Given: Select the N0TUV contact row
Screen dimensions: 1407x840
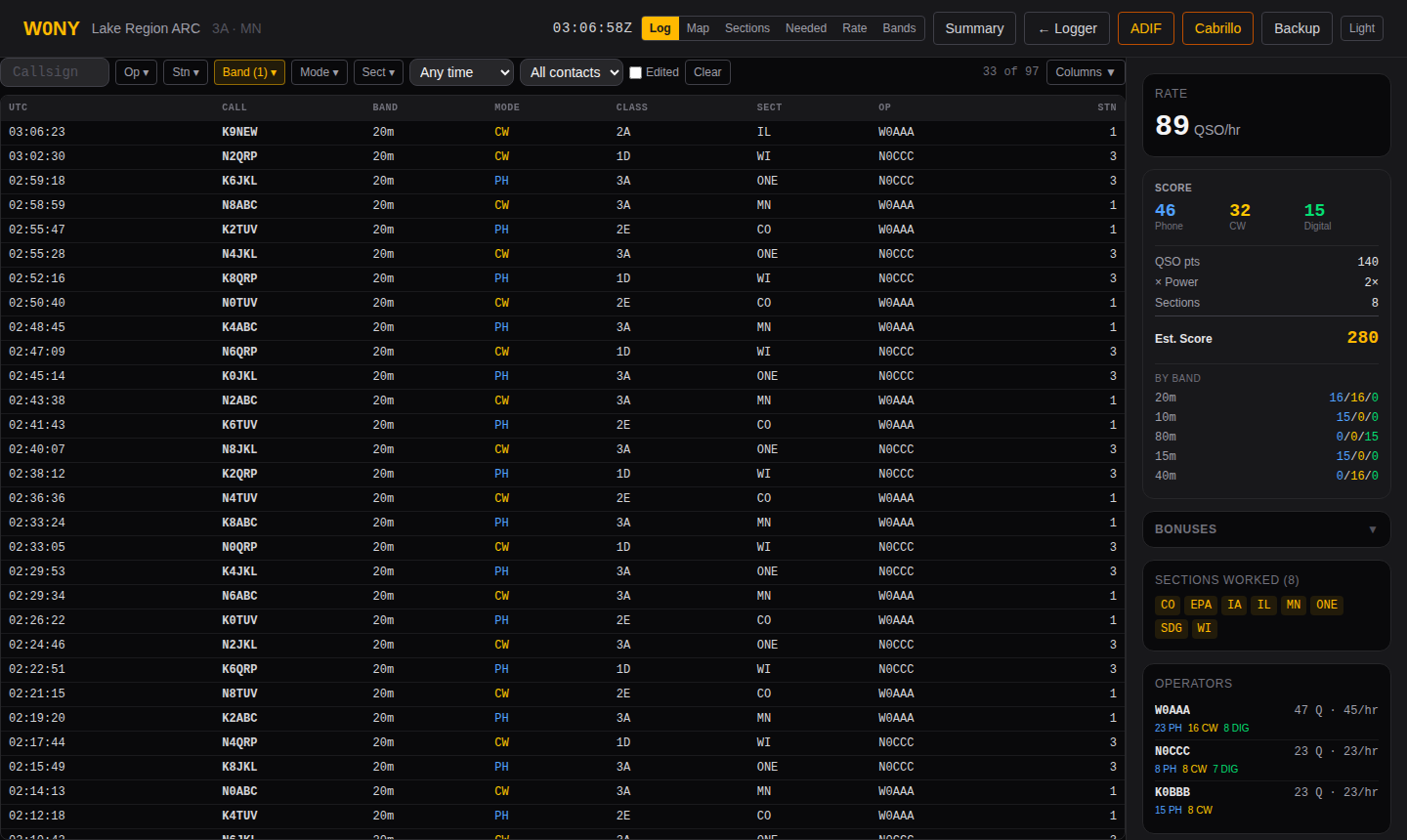Looking at the screenshot, I should [x=563, y=303].
